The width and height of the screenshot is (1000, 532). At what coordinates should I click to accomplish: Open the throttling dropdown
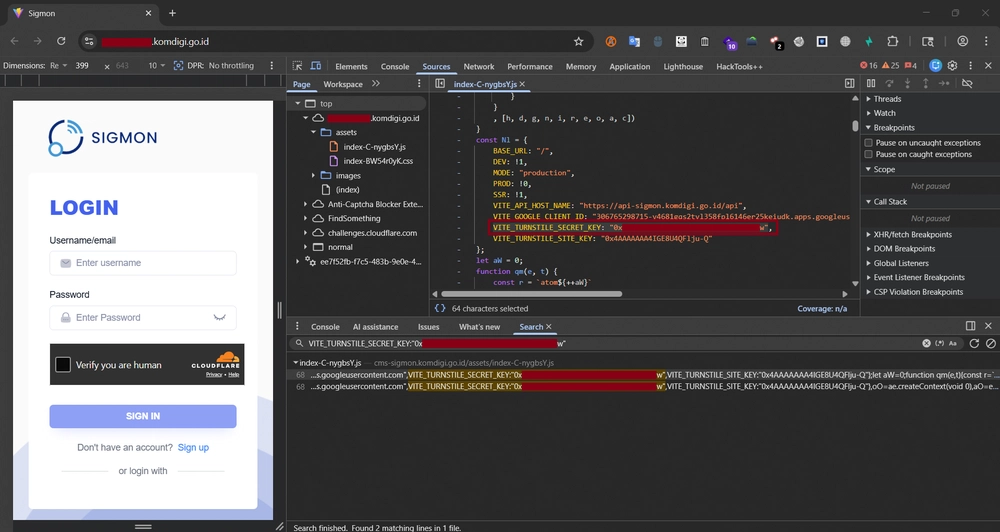point(231,66)
